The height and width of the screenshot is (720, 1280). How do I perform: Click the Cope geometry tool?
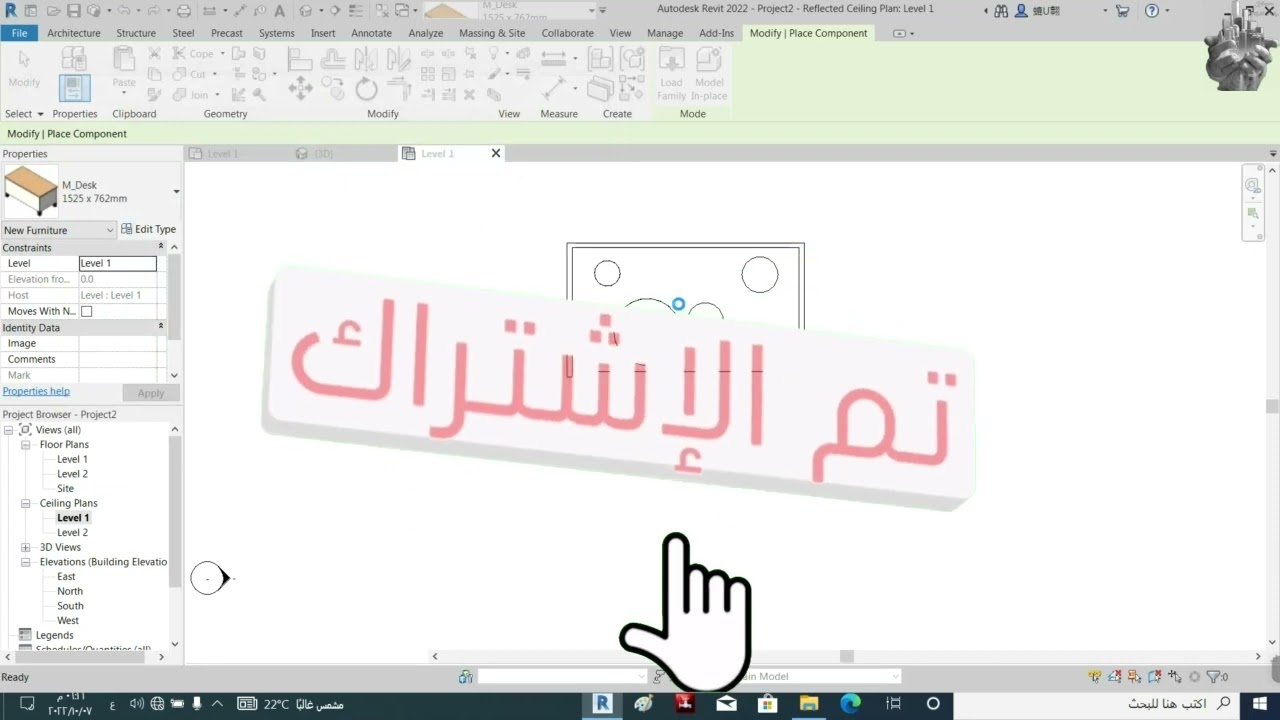click(192, 54)
